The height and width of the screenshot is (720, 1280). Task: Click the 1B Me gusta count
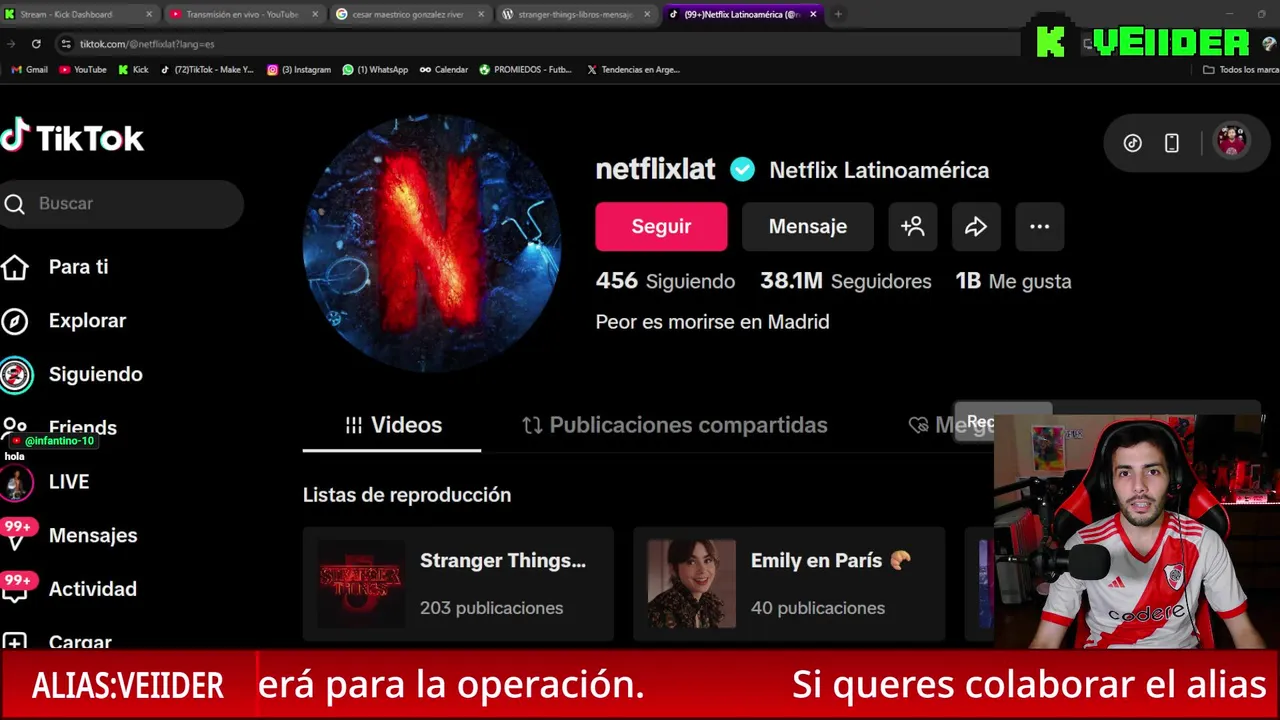point(1013,281)
